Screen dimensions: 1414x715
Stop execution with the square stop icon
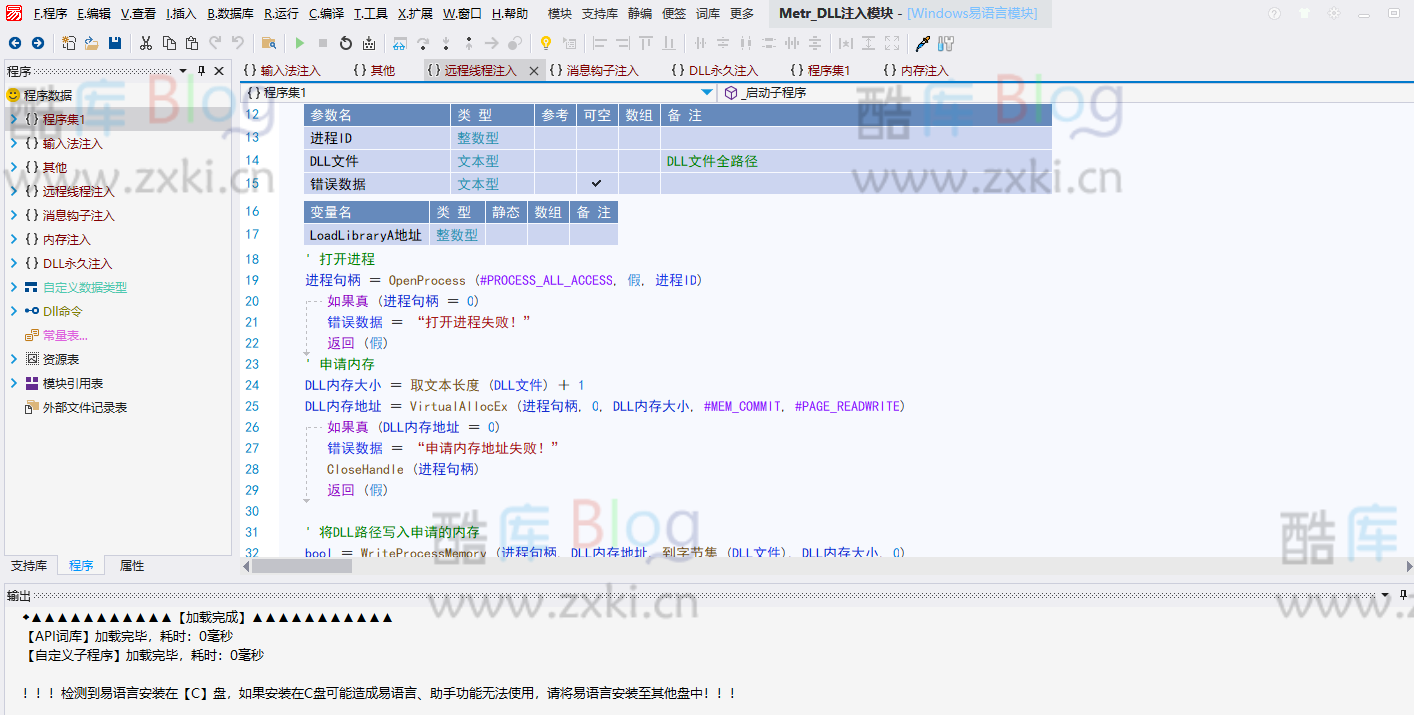(322, 43)
